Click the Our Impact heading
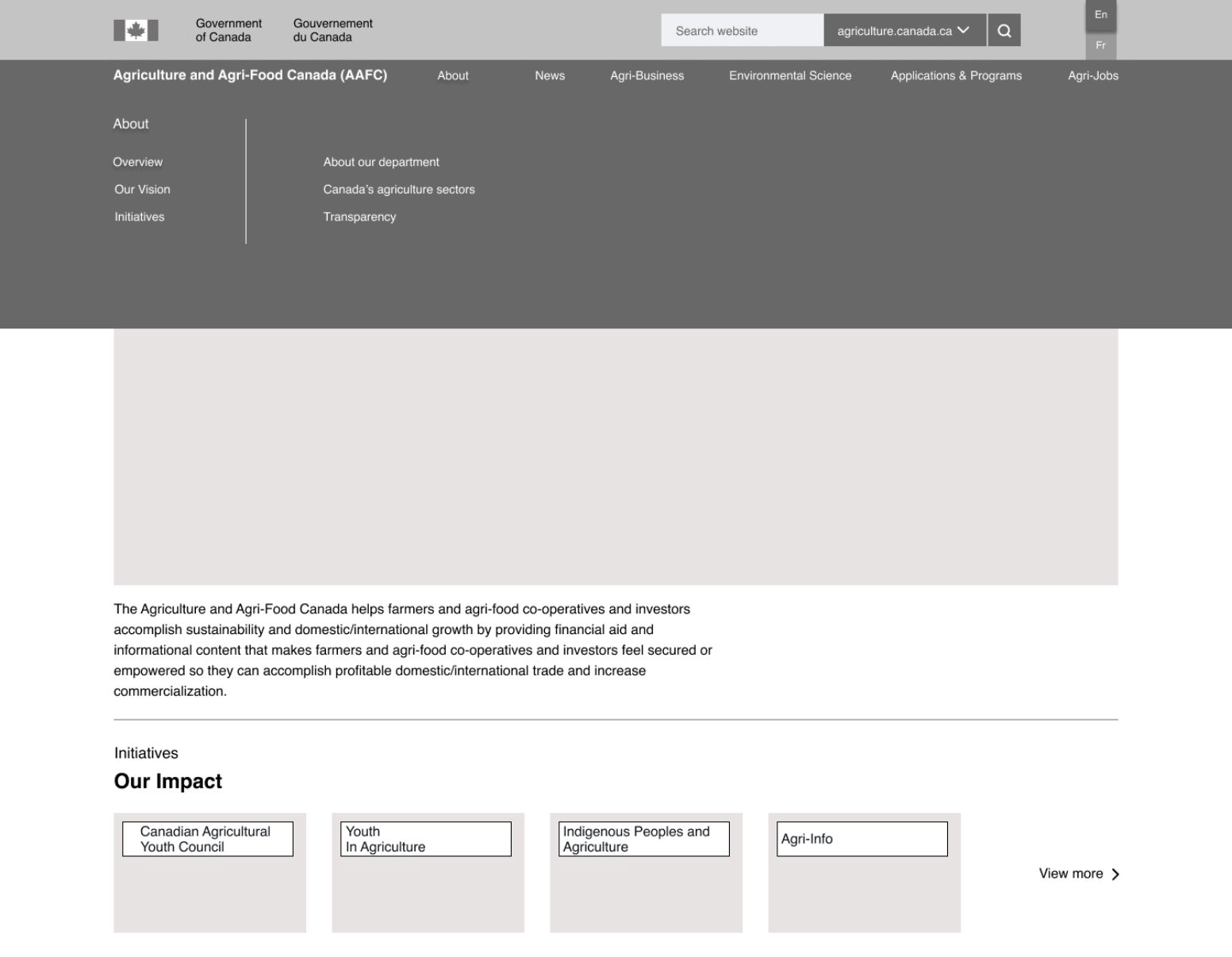Screen dimensions: 1232x957 [x=168, y=781]
